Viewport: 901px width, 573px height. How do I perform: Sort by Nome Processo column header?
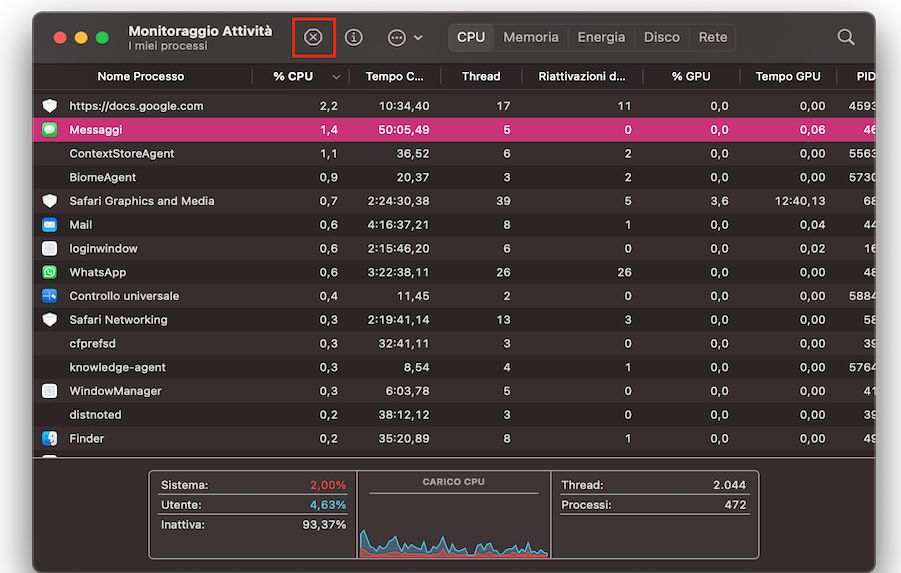pyautogui.click(x=140, y=76)
